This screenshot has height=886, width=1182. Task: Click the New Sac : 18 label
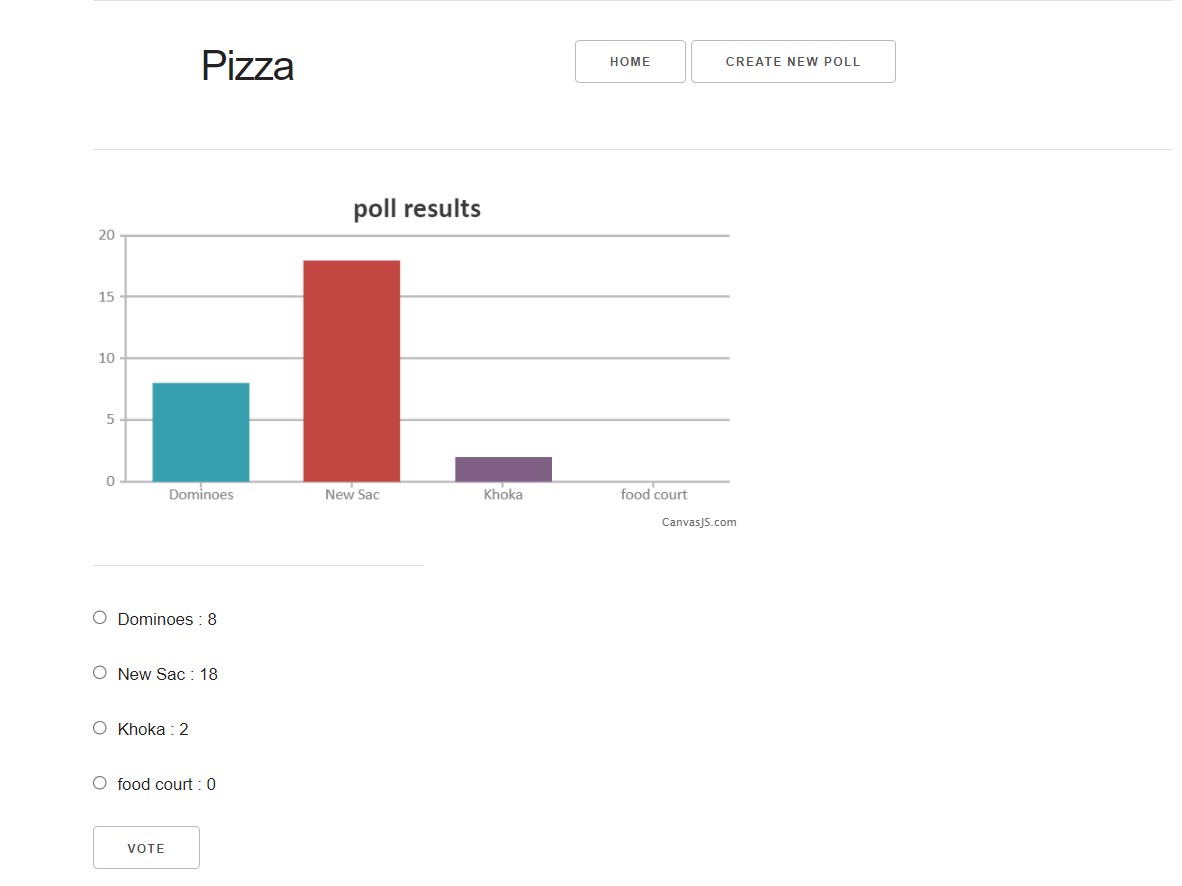166,674
